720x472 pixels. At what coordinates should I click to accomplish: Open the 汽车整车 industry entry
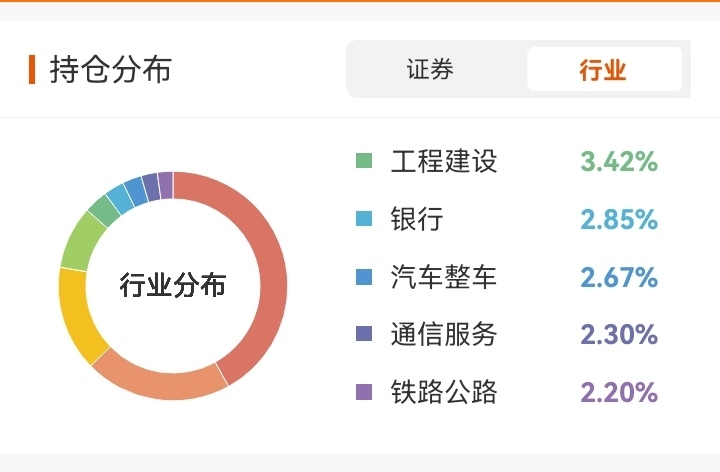click(444, 276)
